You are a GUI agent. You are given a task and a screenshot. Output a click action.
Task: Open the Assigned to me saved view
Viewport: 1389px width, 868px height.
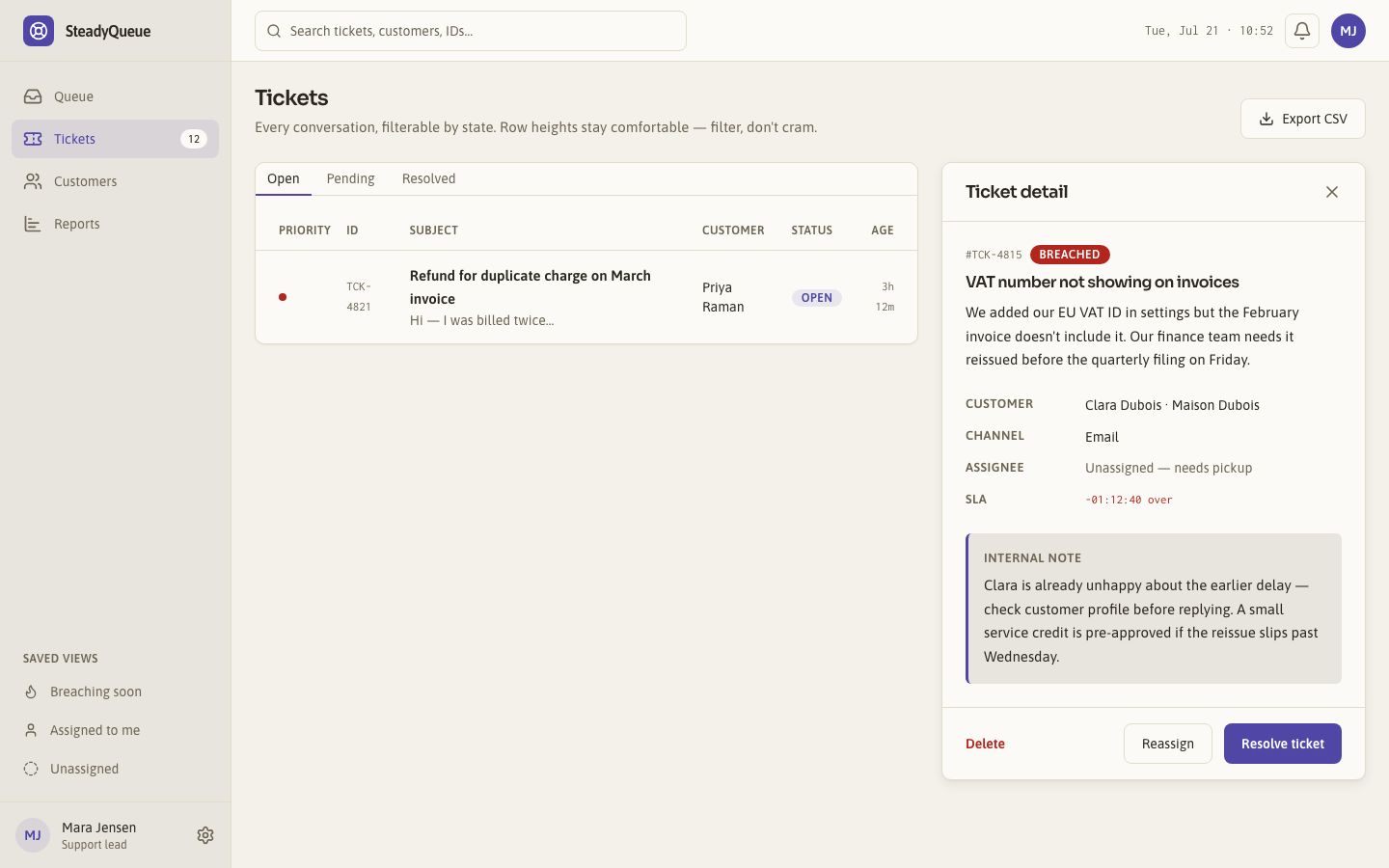pyautogui.click(x=115, y=730)
